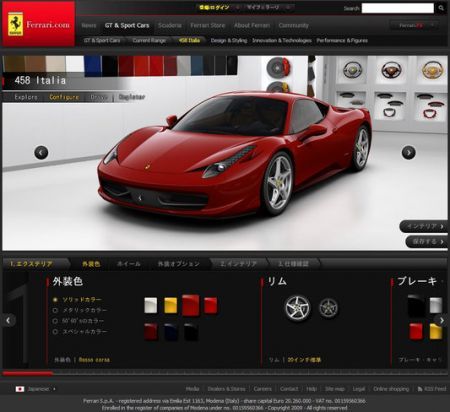Open the Contact footer link
The image size is (450, 412).
289,389
